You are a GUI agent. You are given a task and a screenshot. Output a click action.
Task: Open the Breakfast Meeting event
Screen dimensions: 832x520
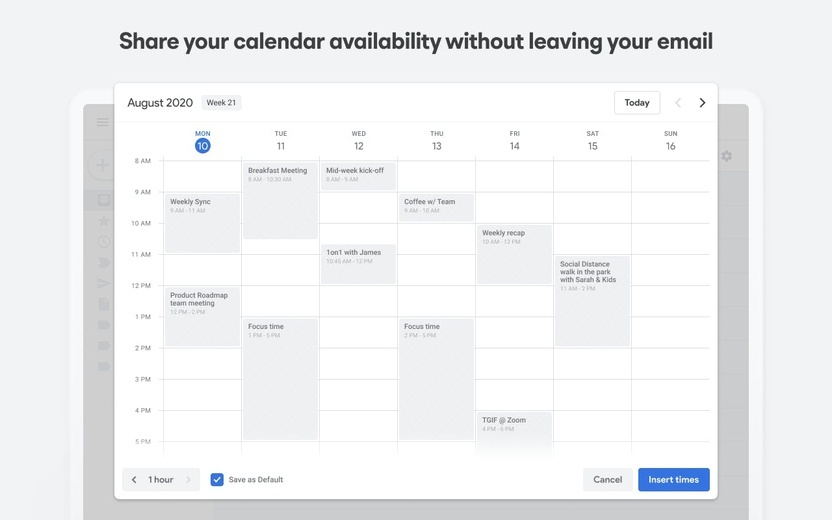pyautogui.click(x=280, y=201)
